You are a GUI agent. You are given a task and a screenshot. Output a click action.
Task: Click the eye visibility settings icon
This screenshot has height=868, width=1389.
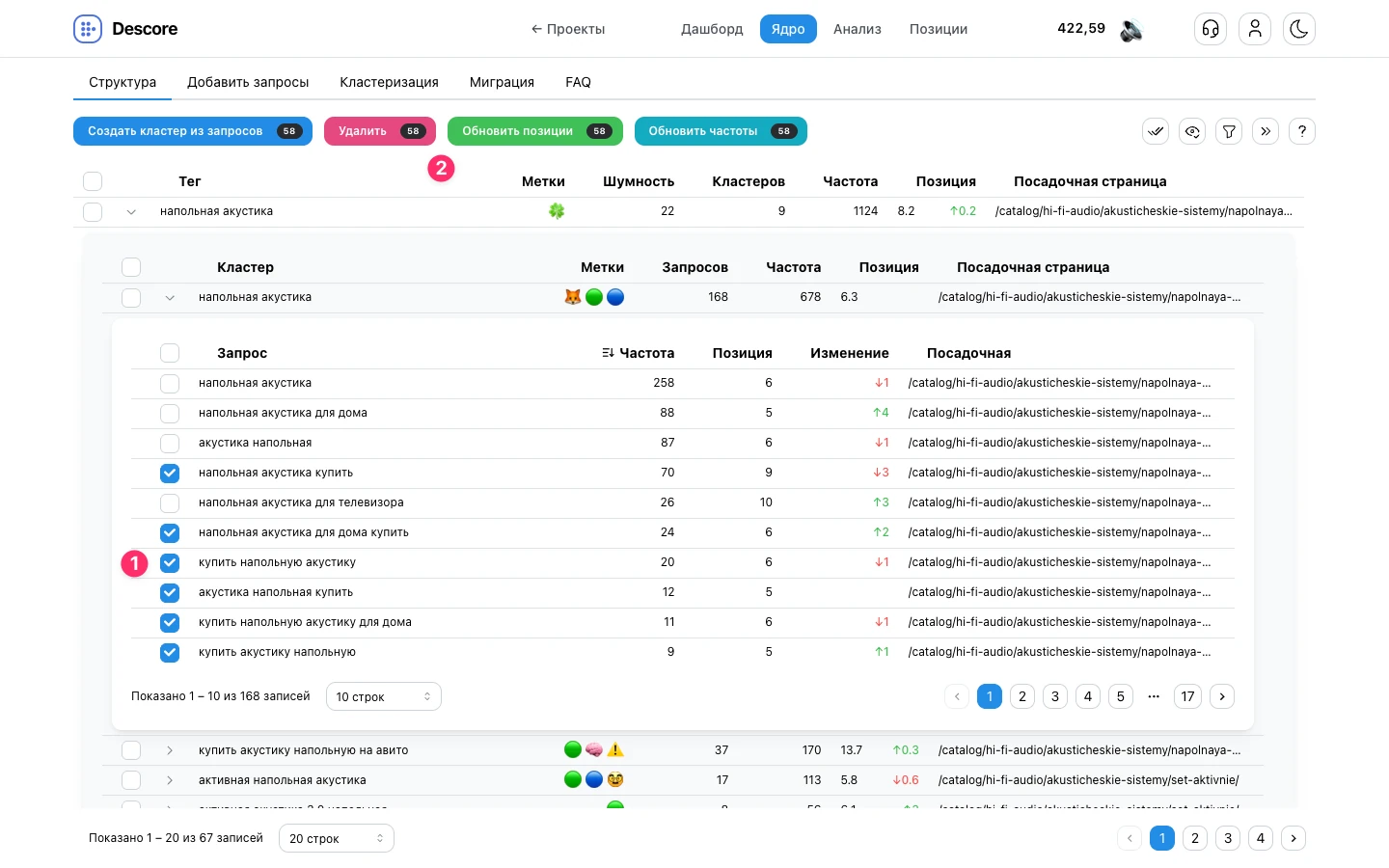pos(1192,131)
